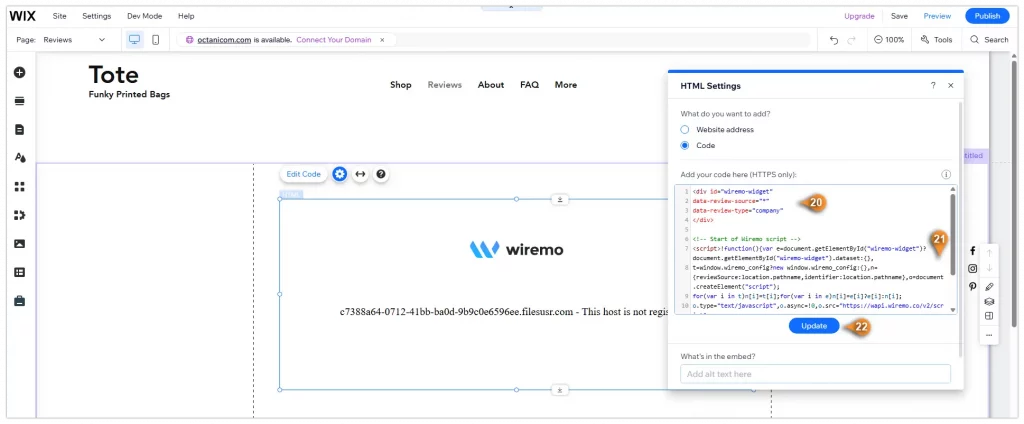Open the puzzle-piece plugins icon

click(20, 215)
